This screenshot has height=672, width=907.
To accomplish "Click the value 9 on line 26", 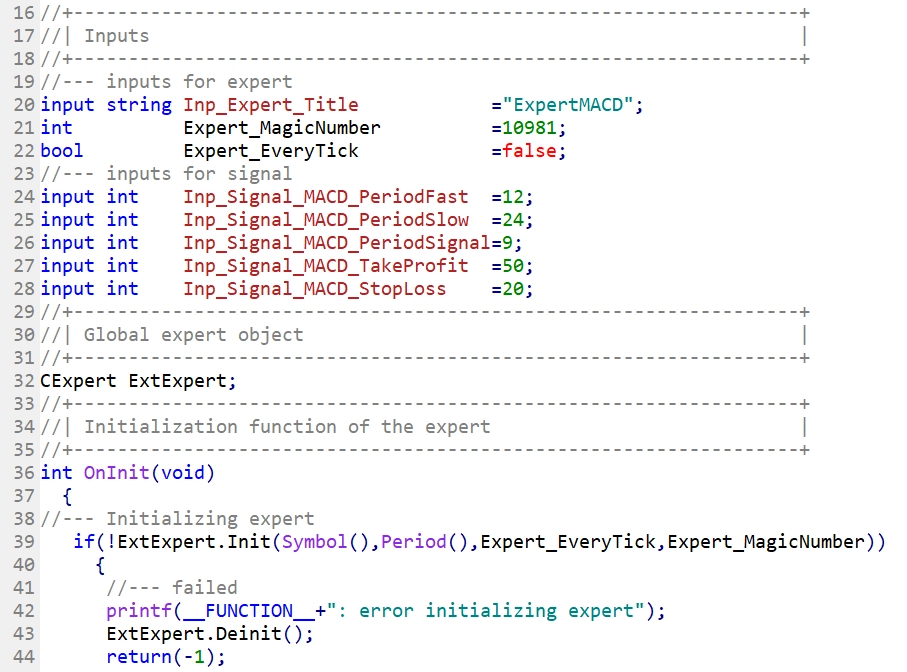I will (507, 243).
